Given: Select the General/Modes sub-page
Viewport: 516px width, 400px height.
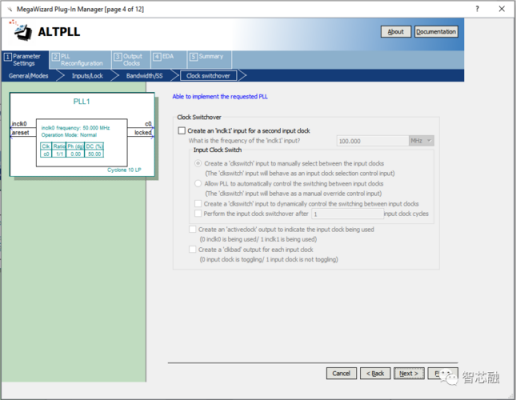Looking at the screenshot, I should (29, 76).
